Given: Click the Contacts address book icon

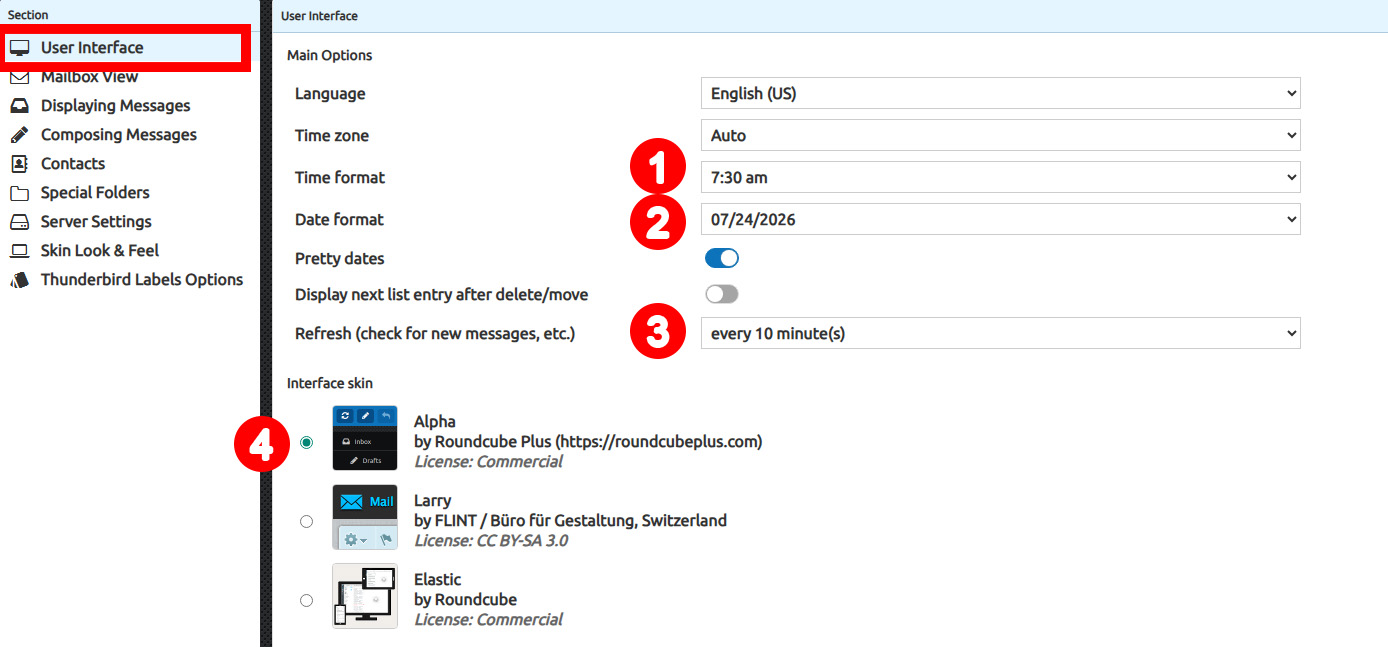Looking at the screenshot, I should pyautogui.click(x=19, y=163).
